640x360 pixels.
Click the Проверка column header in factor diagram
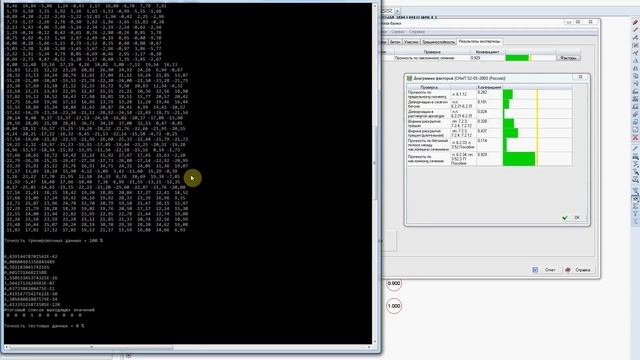point(429,87)
